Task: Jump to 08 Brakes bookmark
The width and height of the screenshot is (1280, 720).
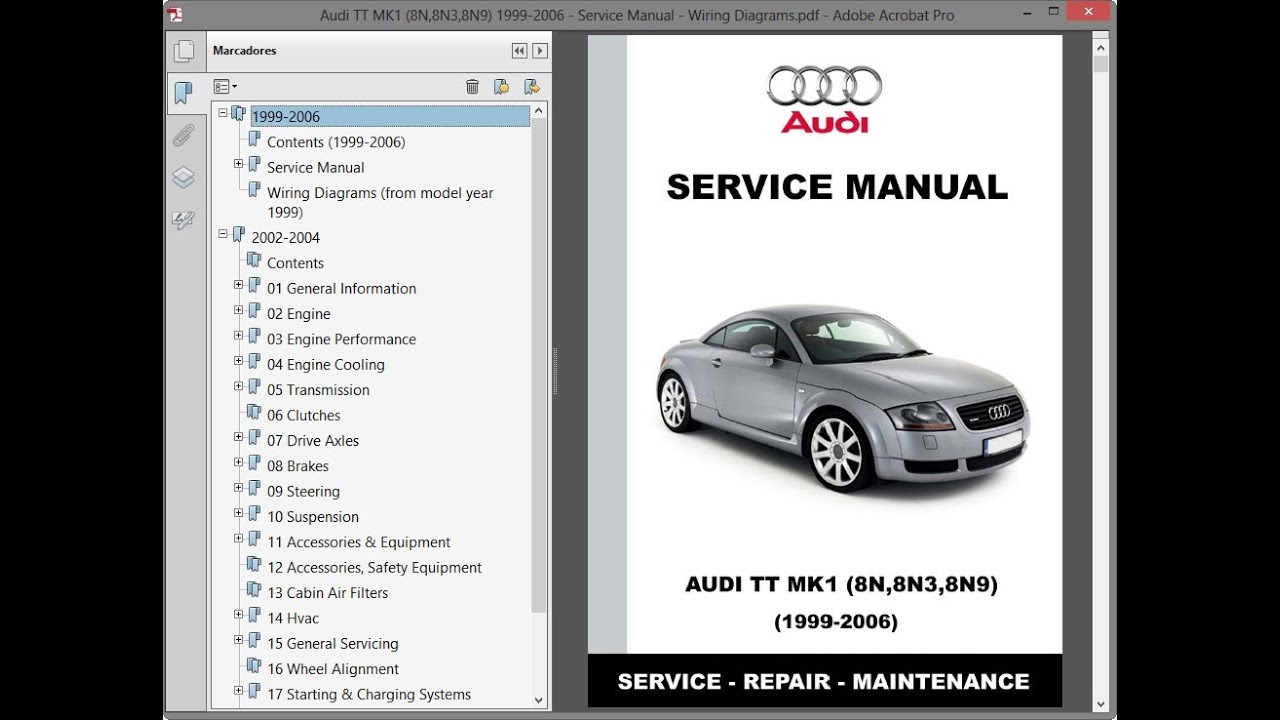Action: point(297,466)
